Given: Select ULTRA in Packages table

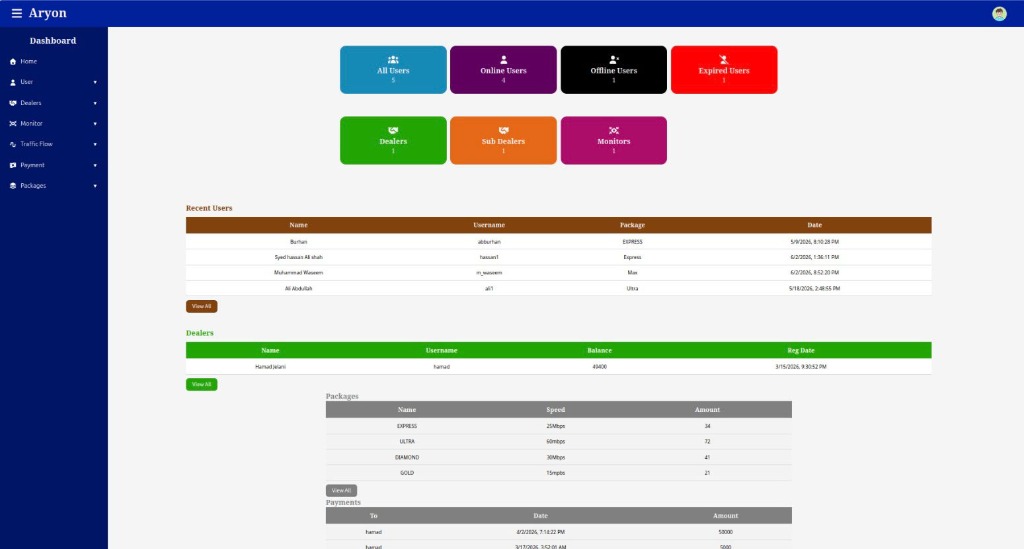Looking at the screenshot, I should click(x=407, y=442).
